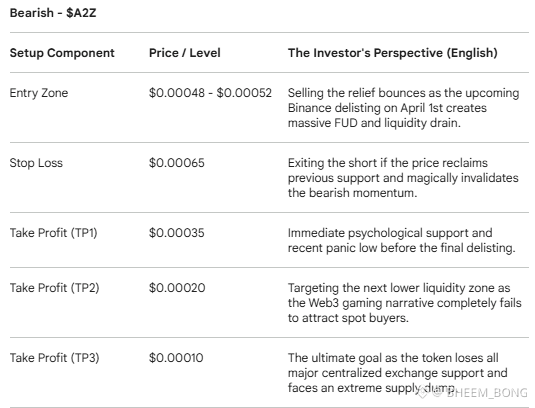Screen dimensions: 535x408
Task: Click the BHEEM_BONG watermark logo
Action: 422,392
